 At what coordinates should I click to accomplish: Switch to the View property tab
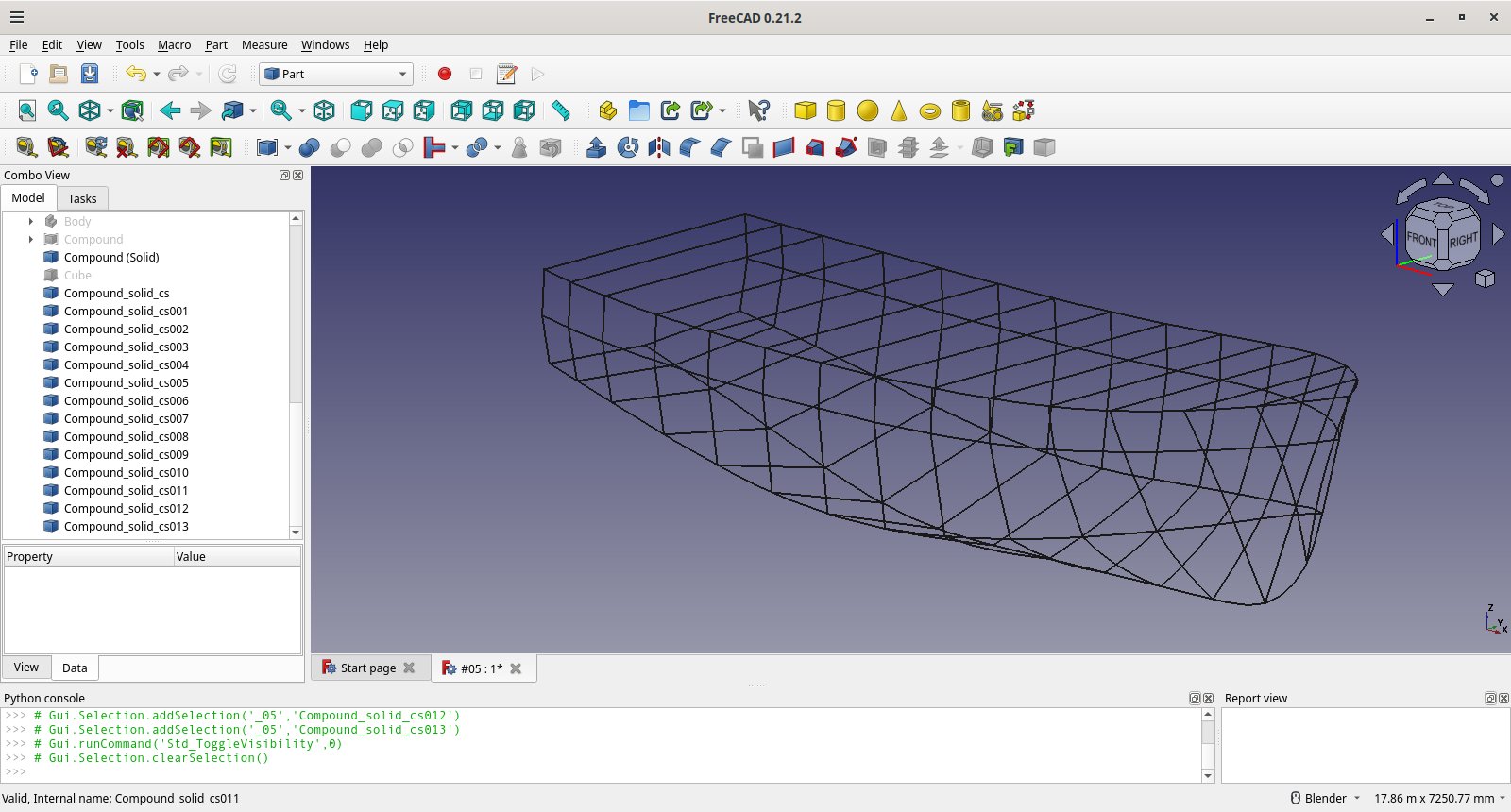26,668
